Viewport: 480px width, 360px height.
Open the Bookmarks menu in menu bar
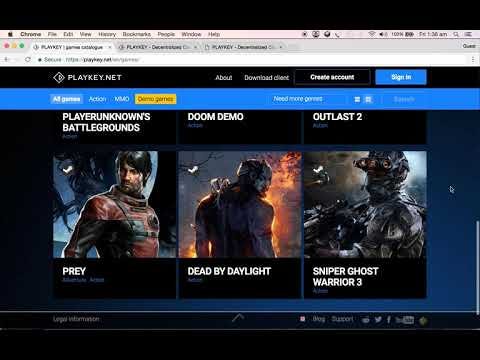pos(137,34)
